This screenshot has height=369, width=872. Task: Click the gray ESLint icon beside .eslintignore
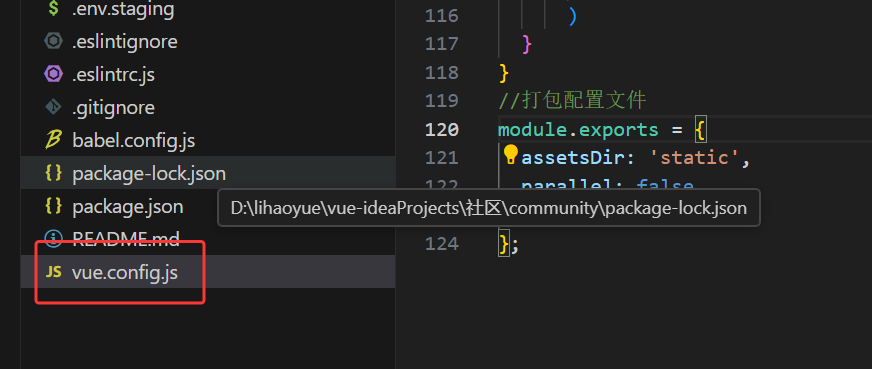[53, 41]
